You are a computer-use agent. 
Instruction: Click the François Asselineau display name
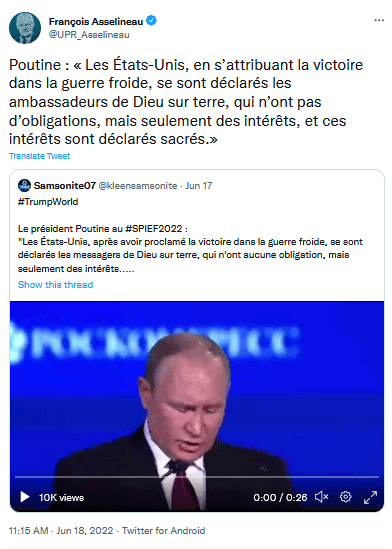point(96,22)
